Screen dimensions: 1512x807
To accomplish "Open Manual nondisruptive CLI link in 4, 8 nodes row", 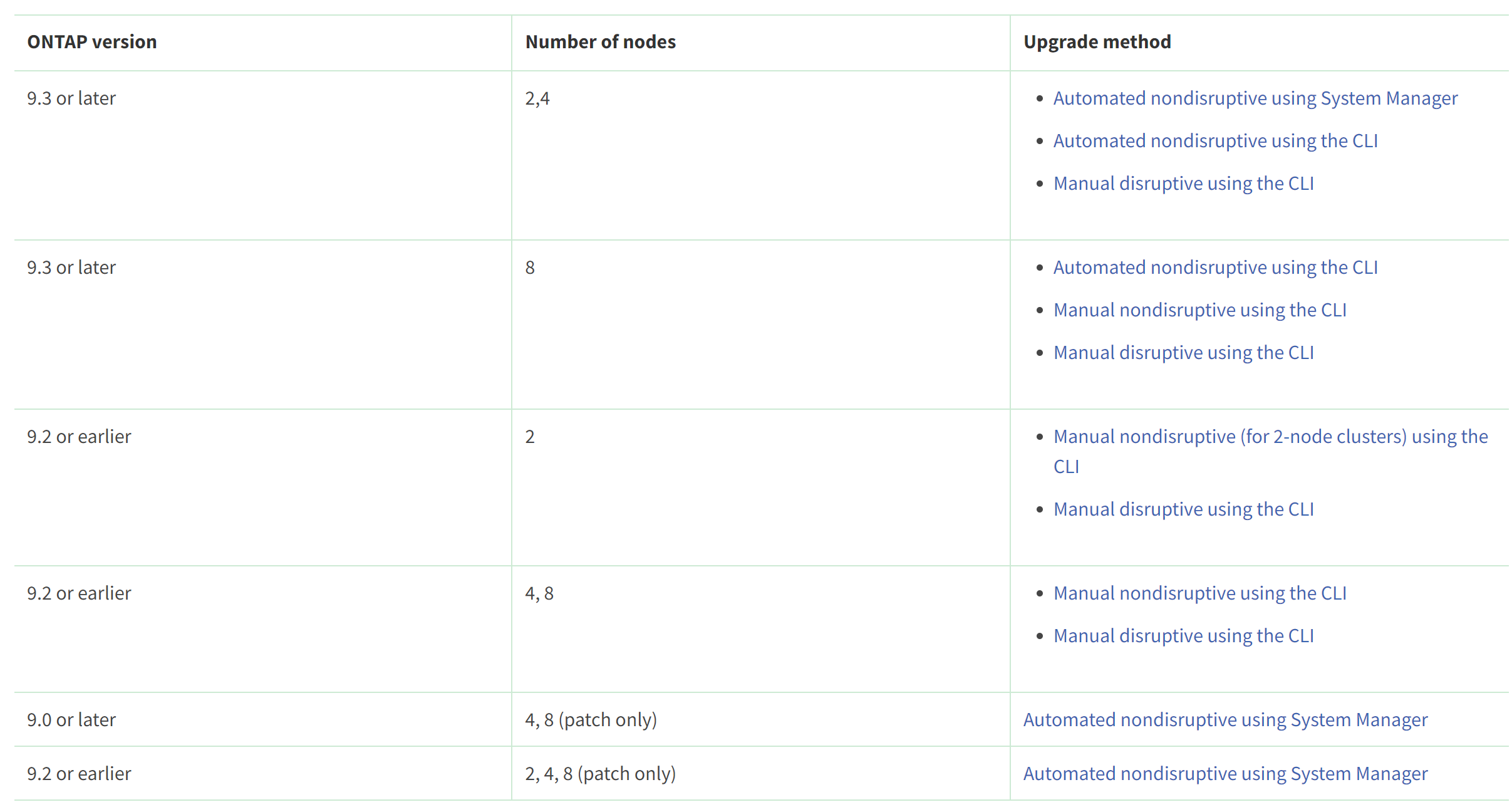I will pos(1199,593).
